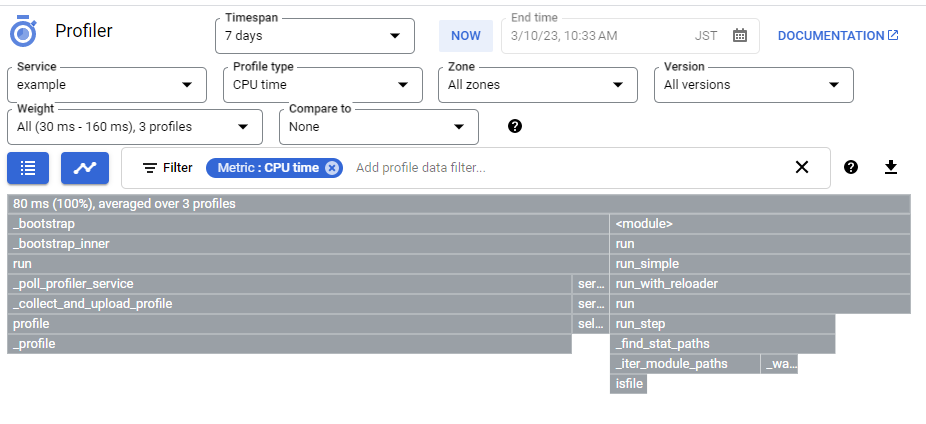The height and width of the screenshot is (424, 926).
Task: Switch to history line chart view
Action: click(85, 168)
